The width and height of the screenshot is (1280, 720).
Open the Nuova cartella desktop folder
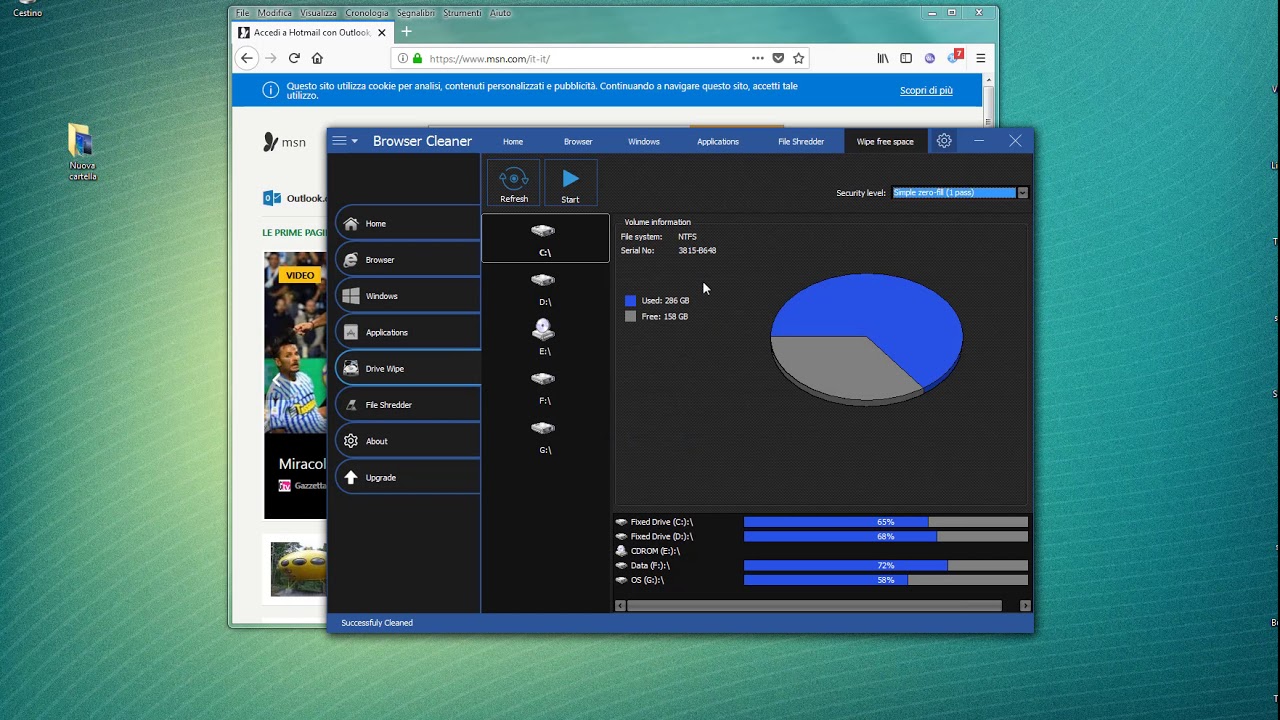82,153
